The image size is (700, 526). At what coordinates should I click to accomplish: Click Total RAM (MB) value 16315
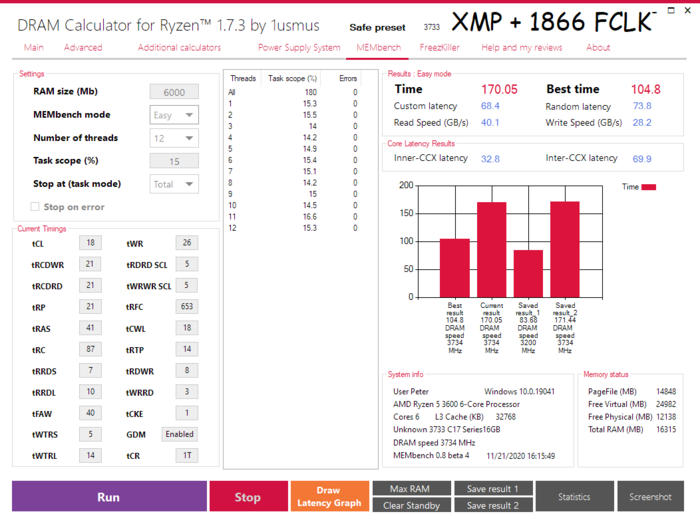tap(666, 429)
